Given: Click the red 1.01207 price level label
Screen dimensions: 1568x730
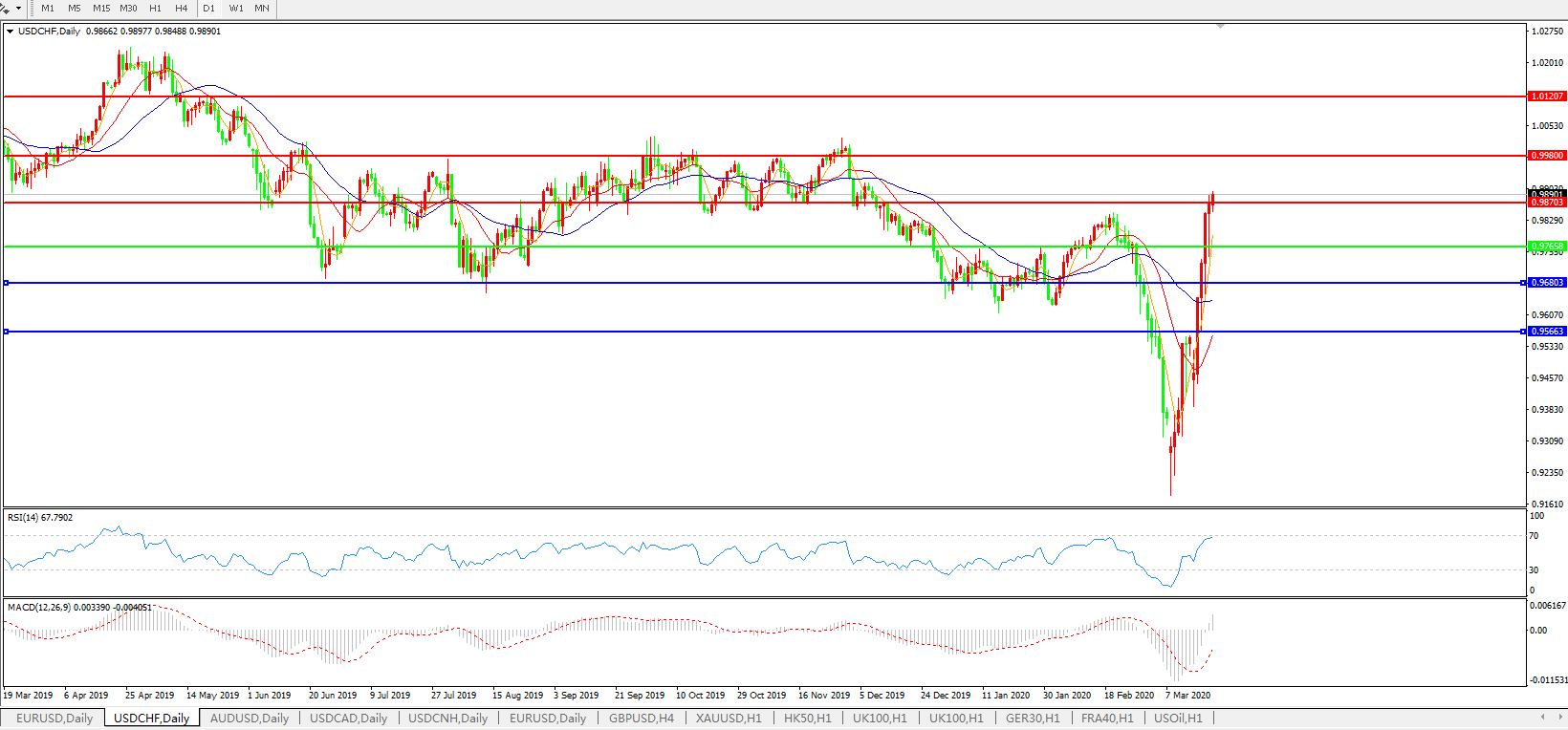Looking at the screenshot, I should 1547,97.
